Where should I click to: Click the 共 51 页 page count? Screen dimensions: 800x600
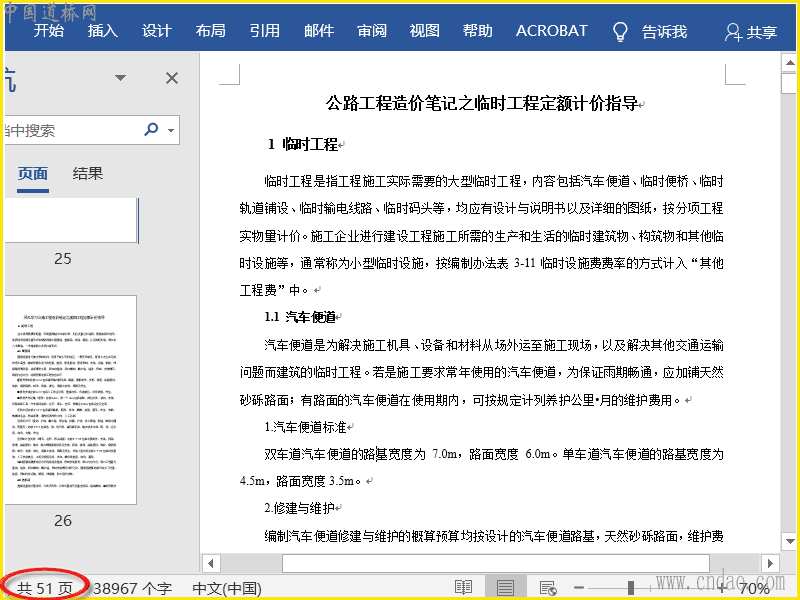coord(45,588)
